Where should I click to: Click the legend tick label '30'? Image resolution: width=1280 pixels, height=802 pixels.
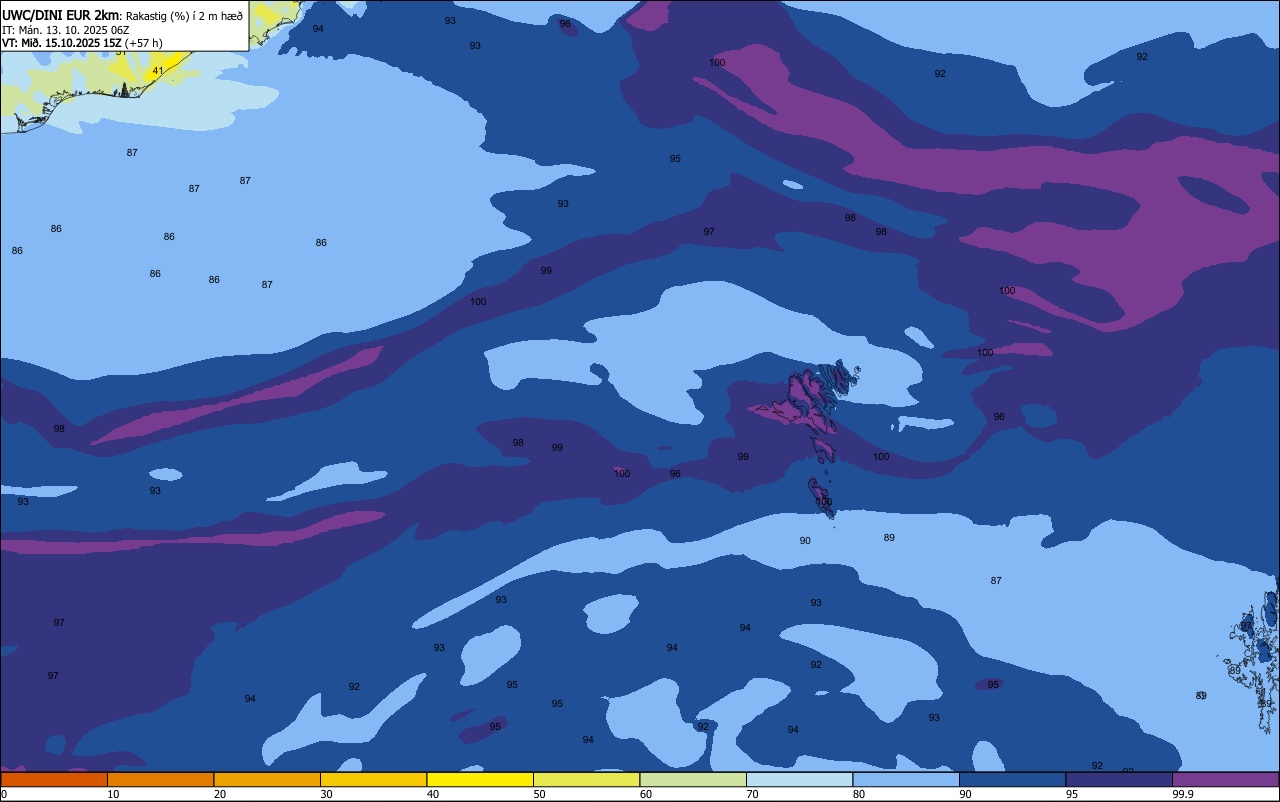pyautogui.click(x=326, y=794)
